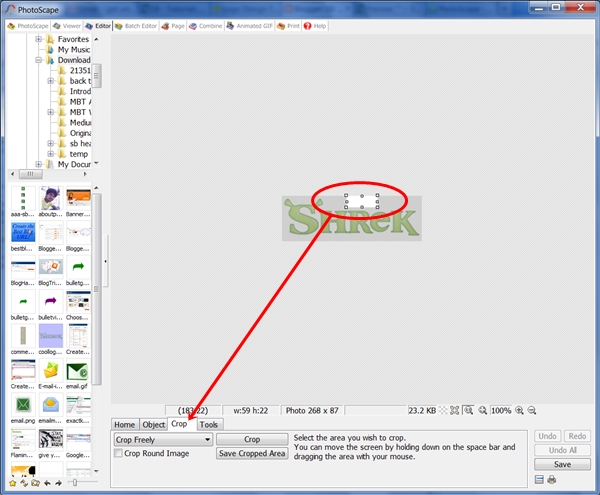
Task: Click the zoom out magnifier icon
Action: click(x=532, y=410)
